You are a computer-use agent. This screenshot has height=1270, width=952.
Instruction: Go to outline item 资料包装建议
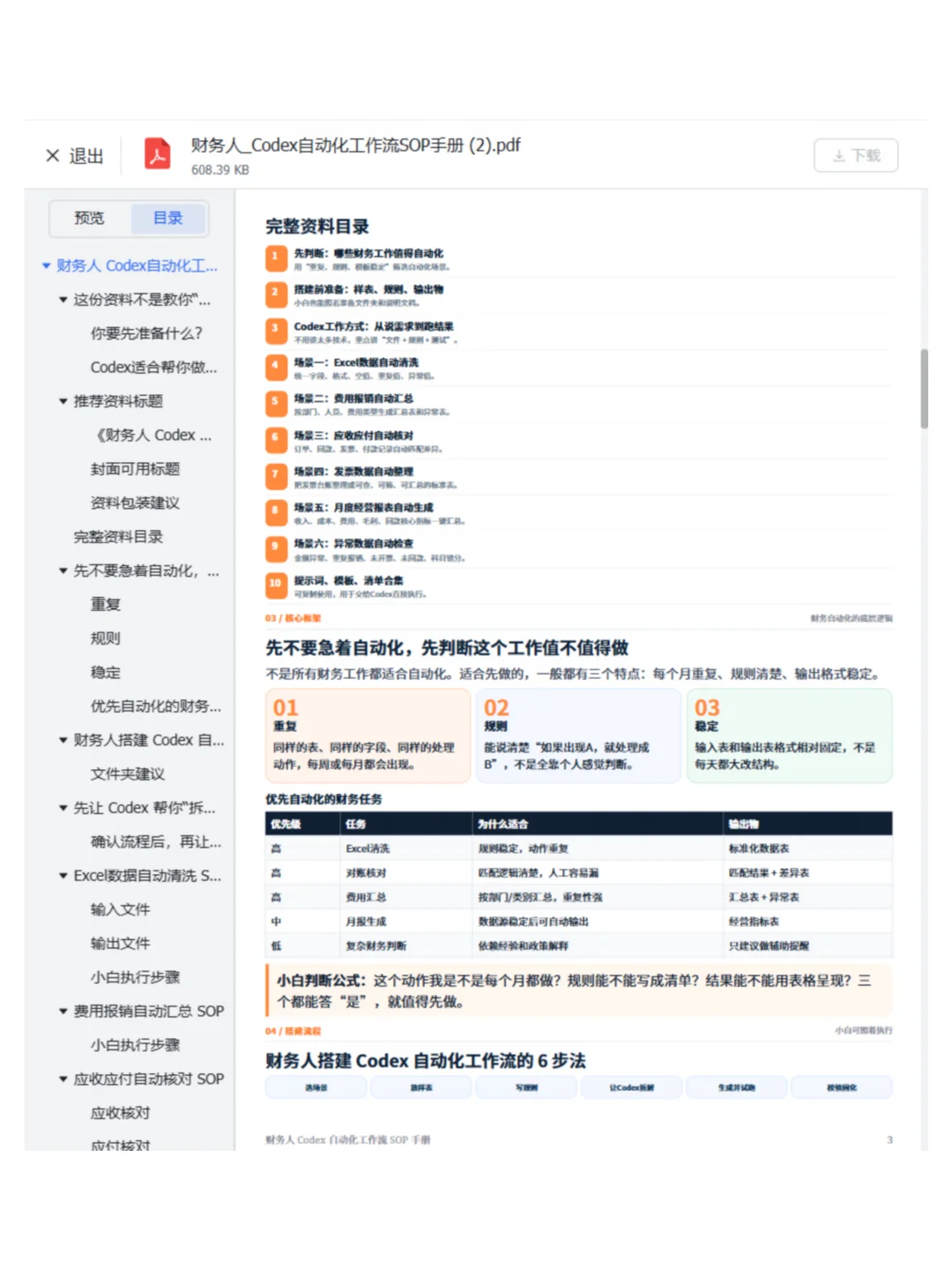coord(135,503)
